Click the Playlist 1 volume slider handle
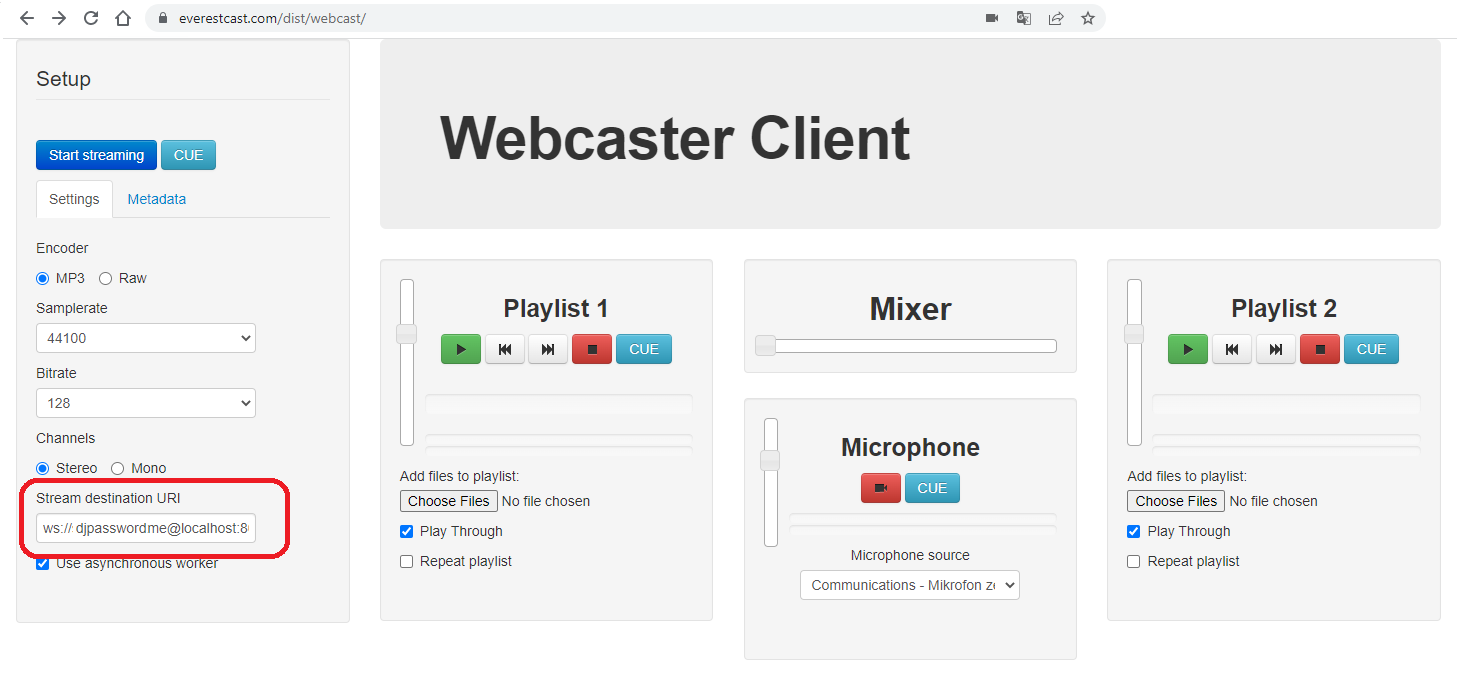Screen dimensions: 1457x681 (x=407, y=334)
